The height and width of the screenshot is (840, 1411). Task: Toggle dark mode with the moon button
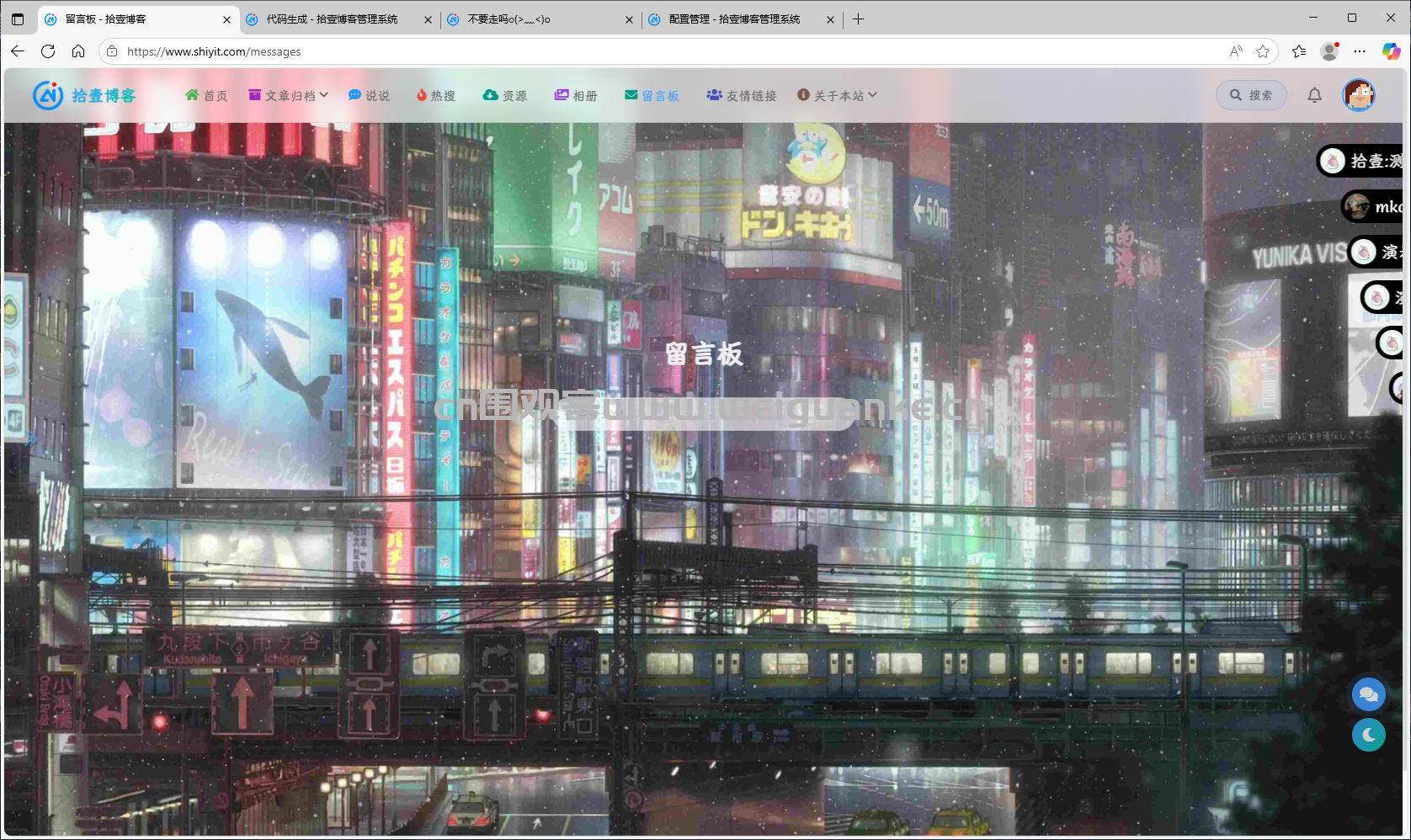1369,735
